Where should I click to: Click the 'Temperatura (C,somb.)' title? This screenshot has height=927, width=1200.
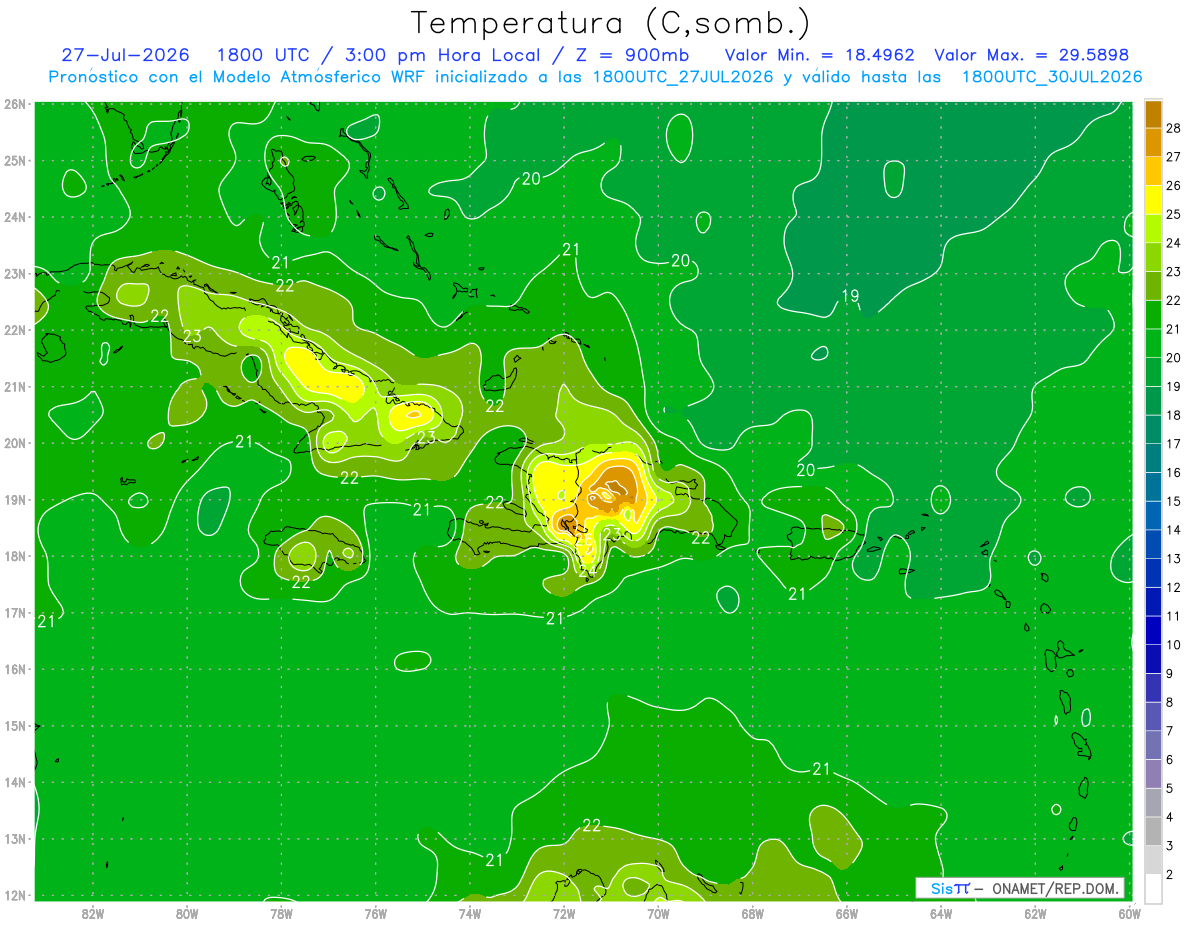tap(611, 22)
